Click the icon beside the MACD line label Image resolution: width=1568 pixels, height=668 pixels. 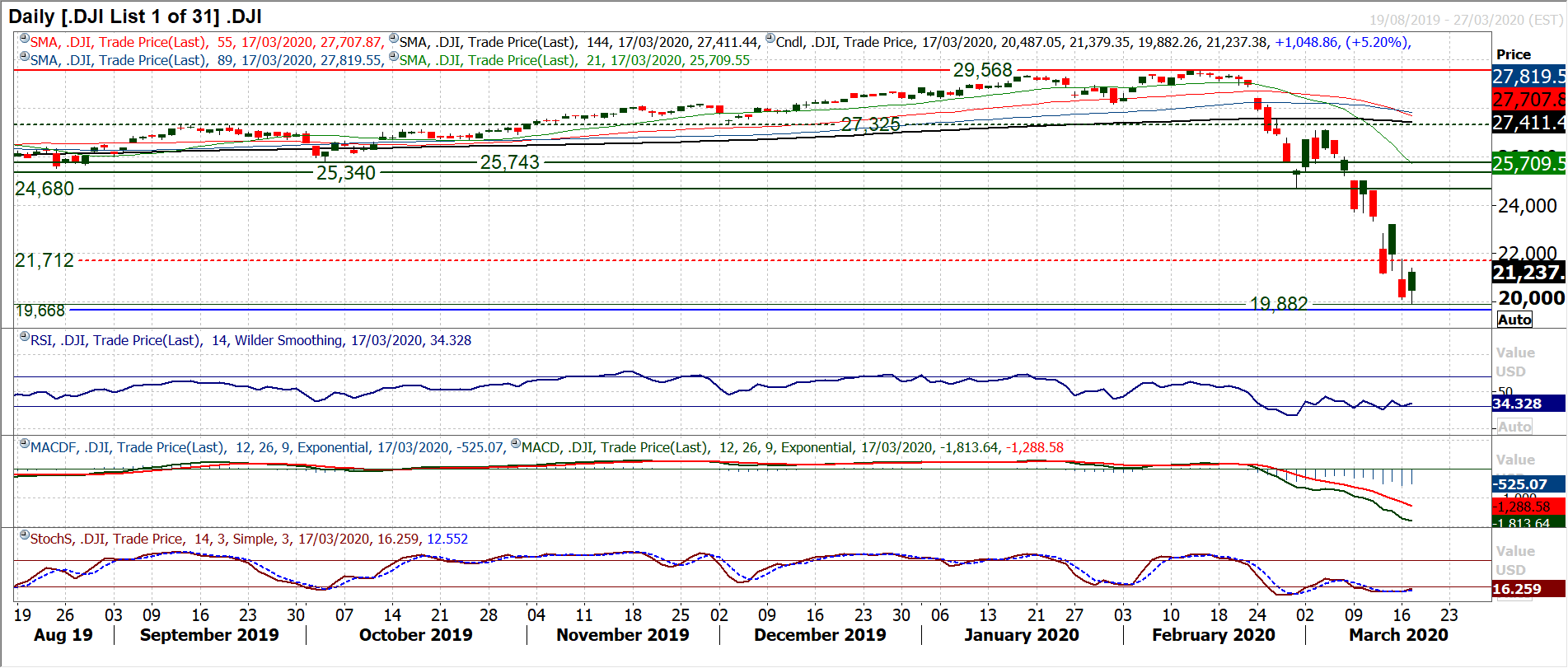tap(515, 444)
